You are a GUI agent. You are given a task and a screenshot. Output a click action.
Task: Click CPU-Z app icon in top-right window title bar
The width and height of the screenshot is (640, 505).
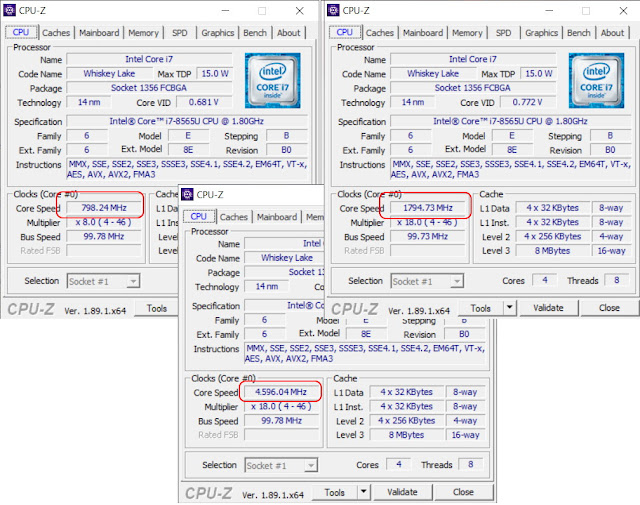pos(333,10)
